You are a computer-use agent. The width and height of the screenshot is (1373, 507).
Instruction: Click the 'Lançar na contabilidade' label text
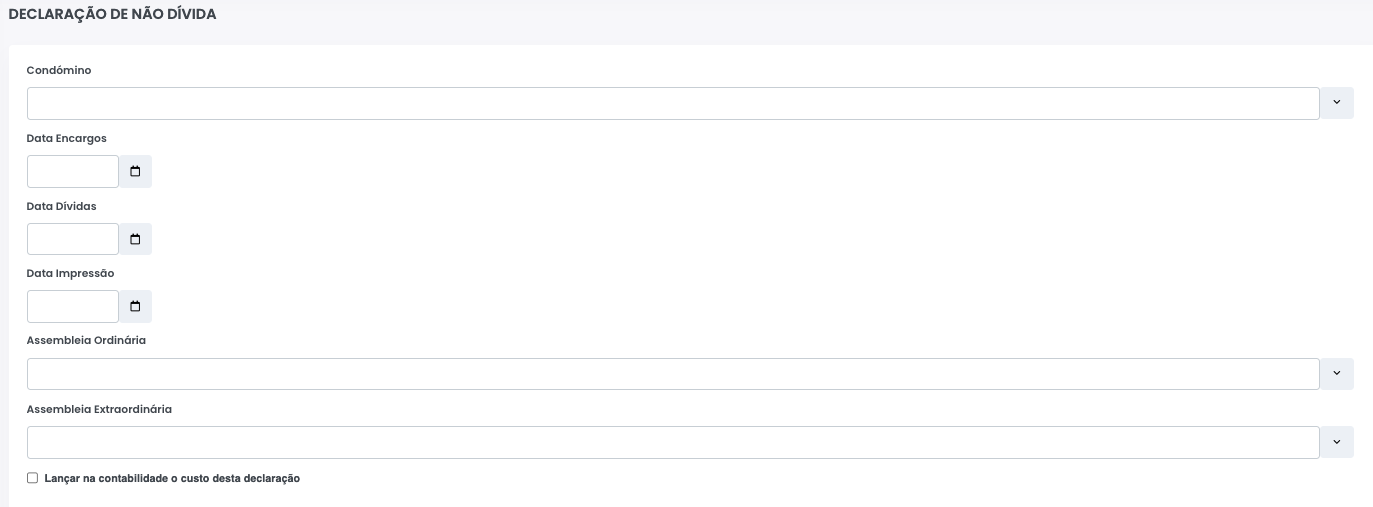click(x=172, y=479)
